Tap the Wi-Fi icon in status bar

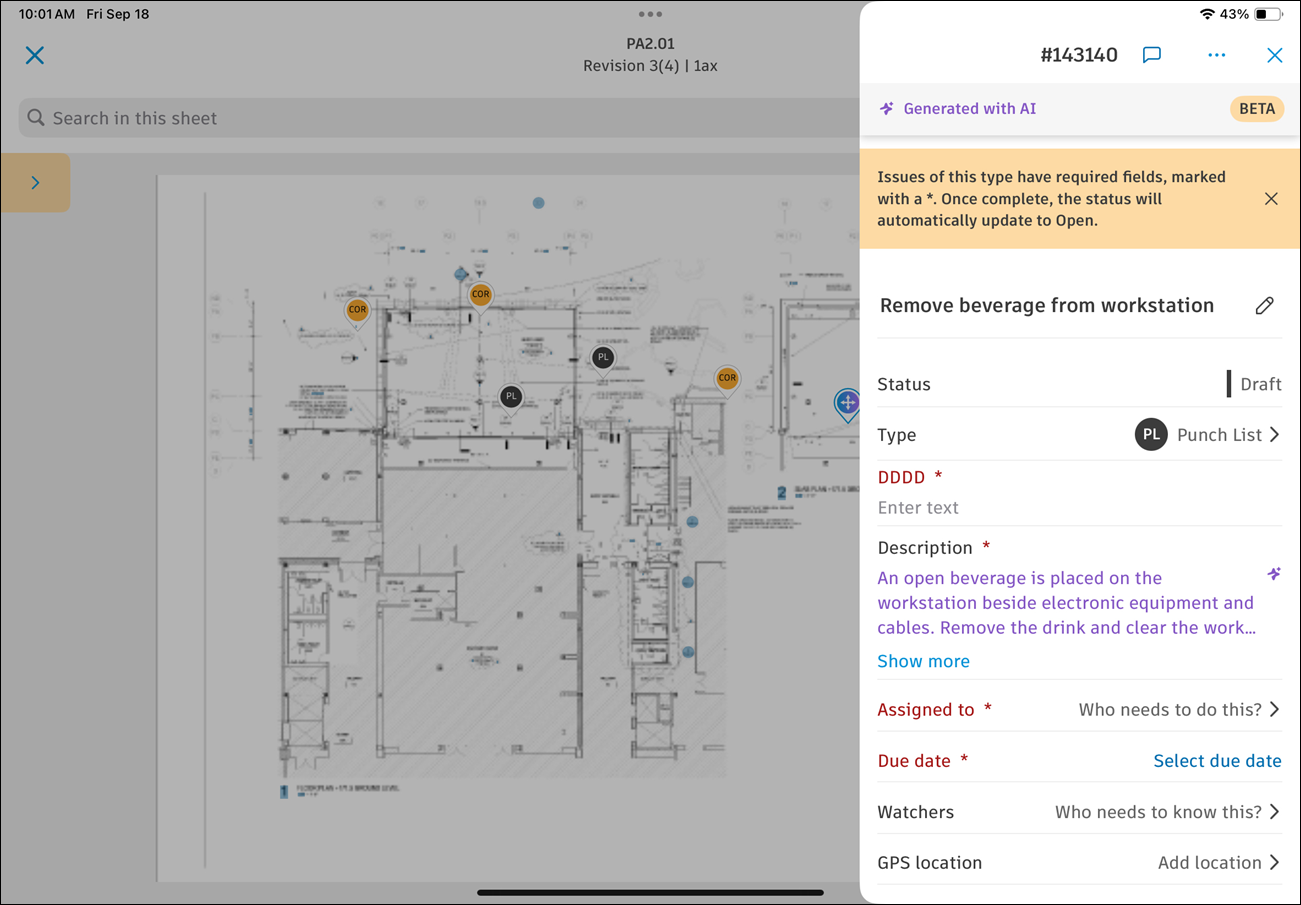pyautogui.click(x=1207, y=14)
